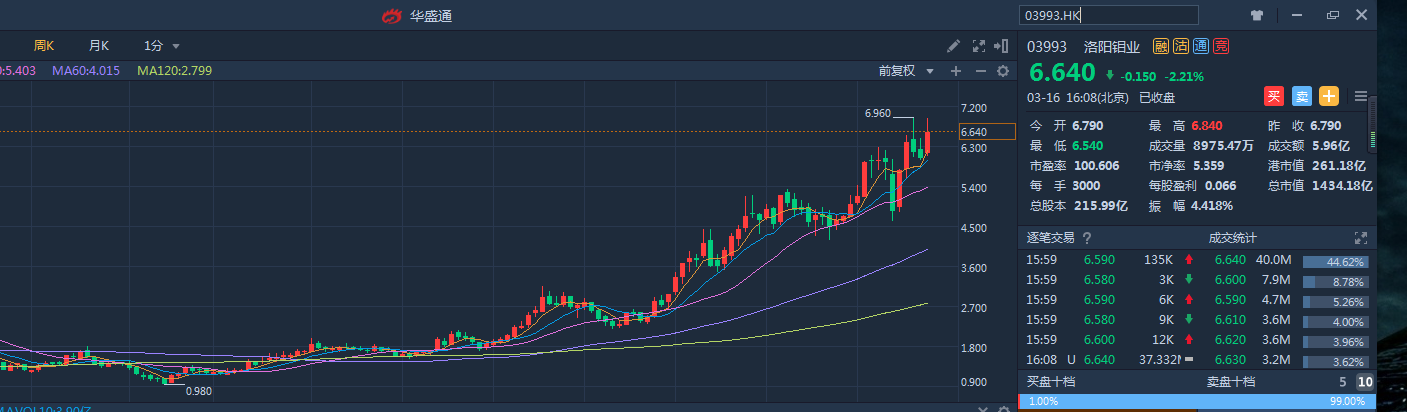The width and height of the screenshot is (1407, 412).
Task: Add stock to watchlist with yellow plus
Action: 1329,96
